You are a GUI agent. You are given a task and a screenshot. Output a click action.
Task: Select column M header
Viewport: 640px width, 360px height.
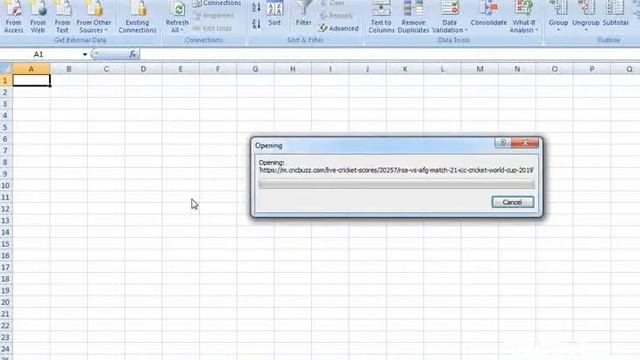pos(480,69)
